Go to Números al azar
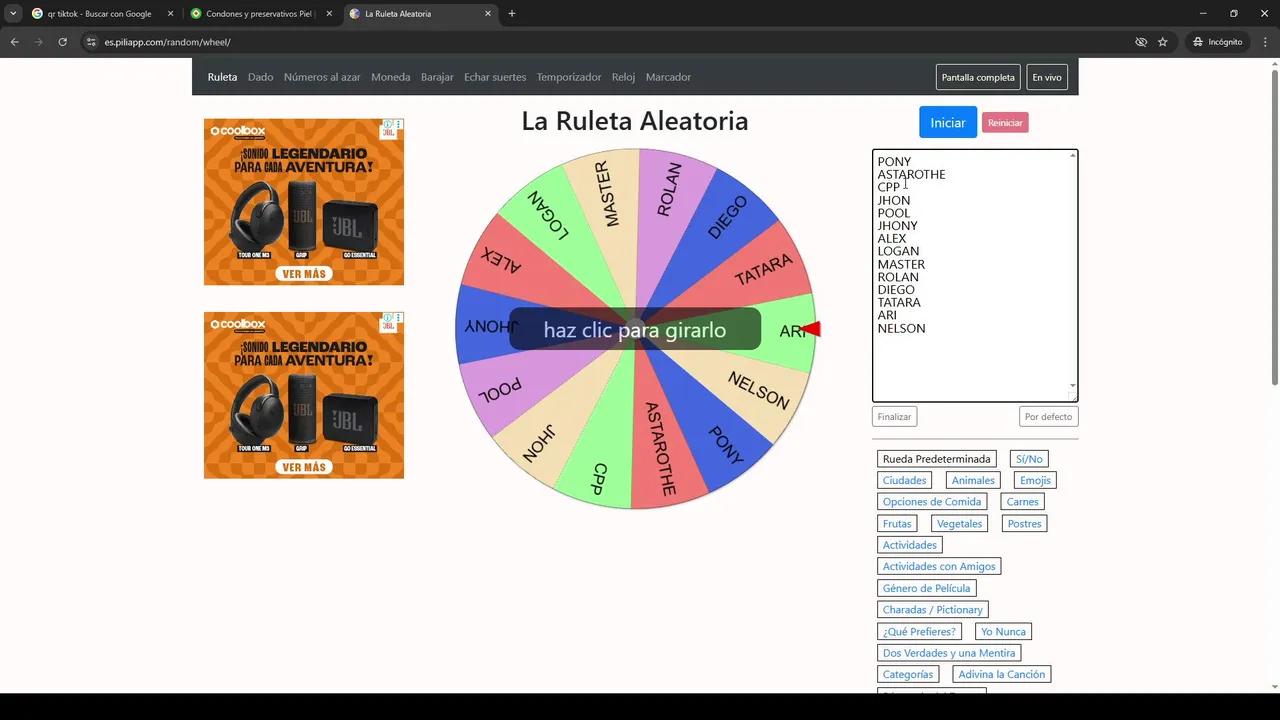 click(x=322, y=77)
